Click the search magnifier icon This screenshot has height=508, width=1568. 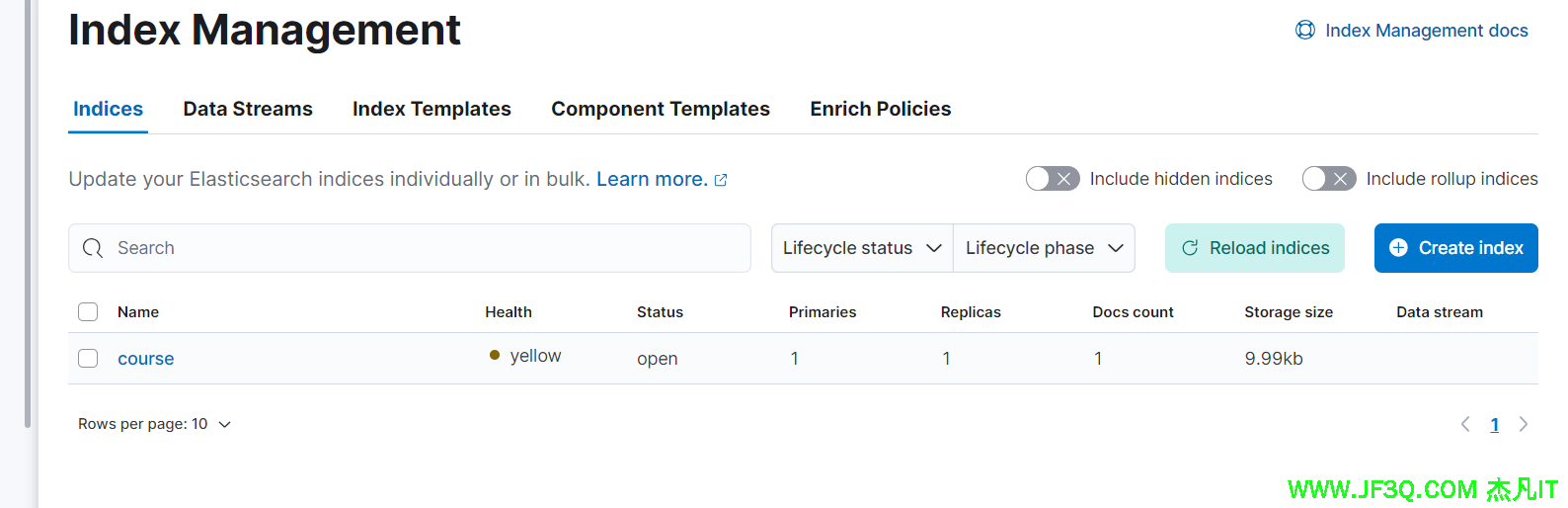click(x=93, y=248)
